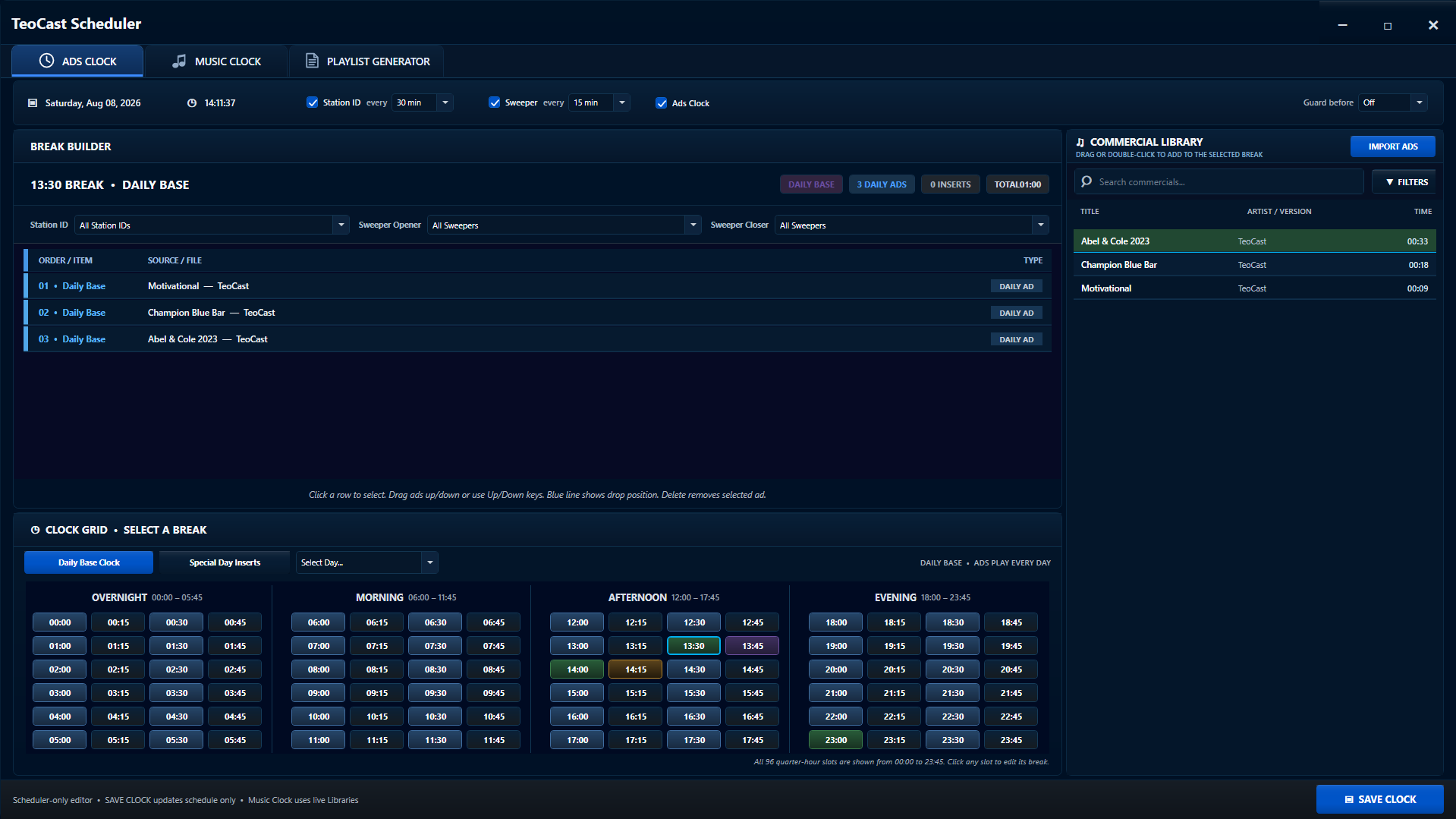Image resolution: width=1456 pixels, height=819 pixels.
Task: Toggle the Ads Clock checkbox
Action: pyautogui.click(x=661, y=103)
